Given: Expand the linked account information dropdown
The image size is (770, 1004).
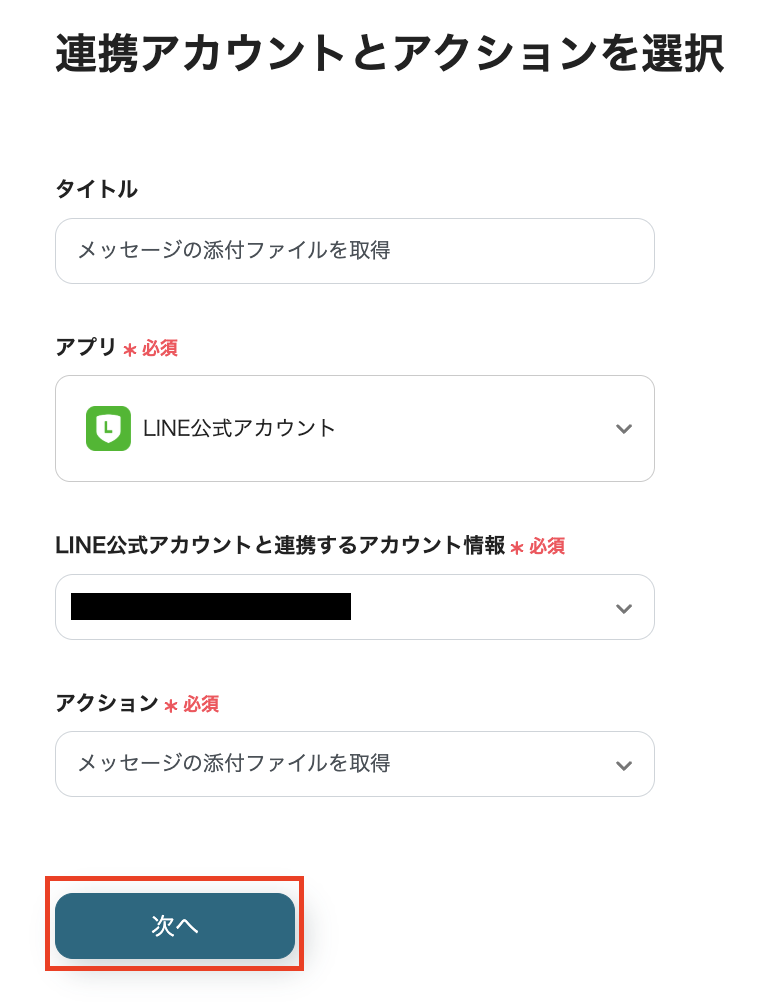Looking at the screenshot, I should [354, 607].
